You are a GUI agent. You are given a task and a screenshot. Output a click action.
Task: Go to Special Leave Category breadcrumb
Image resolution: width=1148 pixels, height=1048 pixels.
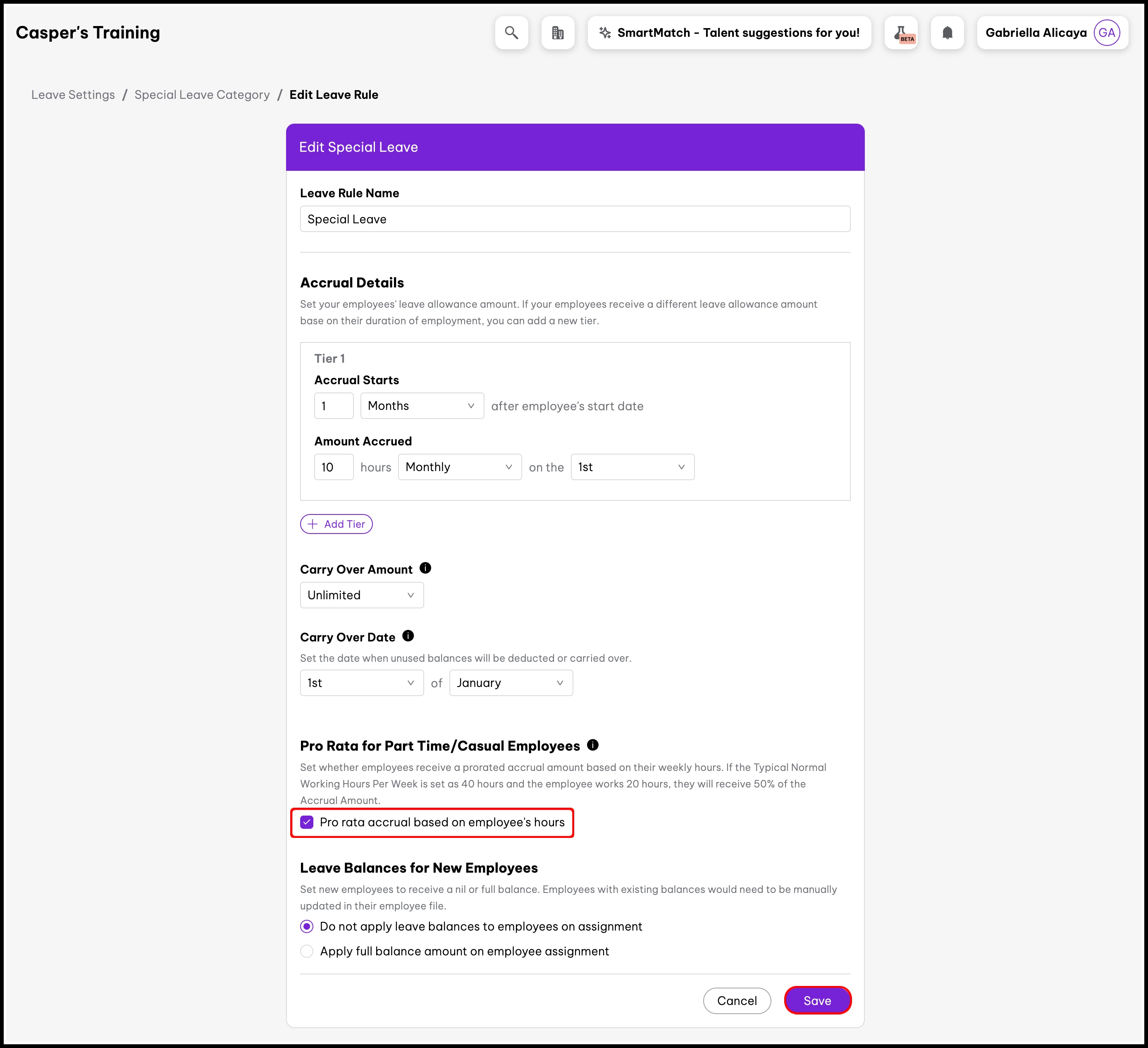point(202,95)
